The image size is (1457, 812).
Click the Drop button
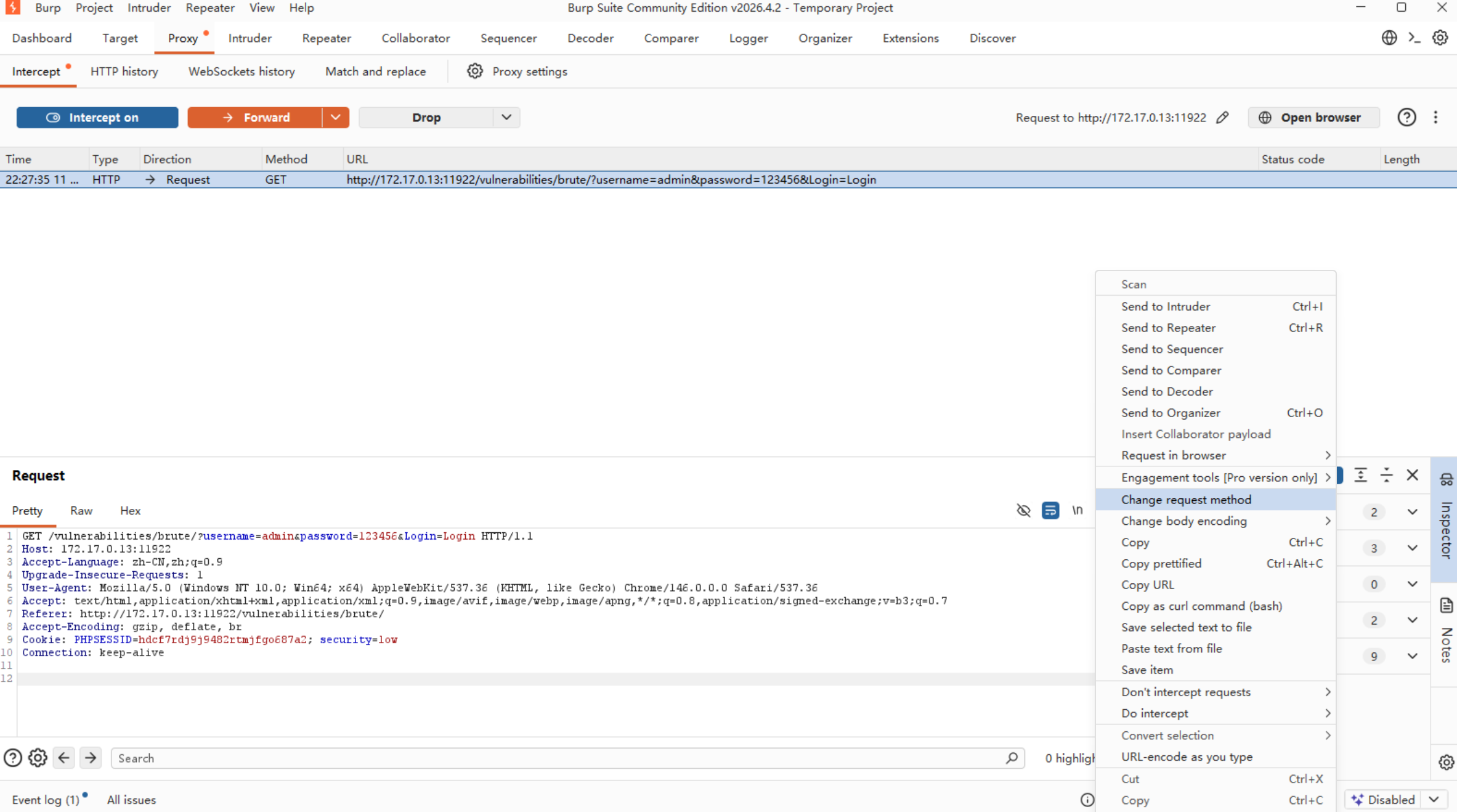click(x=426, y=118)
